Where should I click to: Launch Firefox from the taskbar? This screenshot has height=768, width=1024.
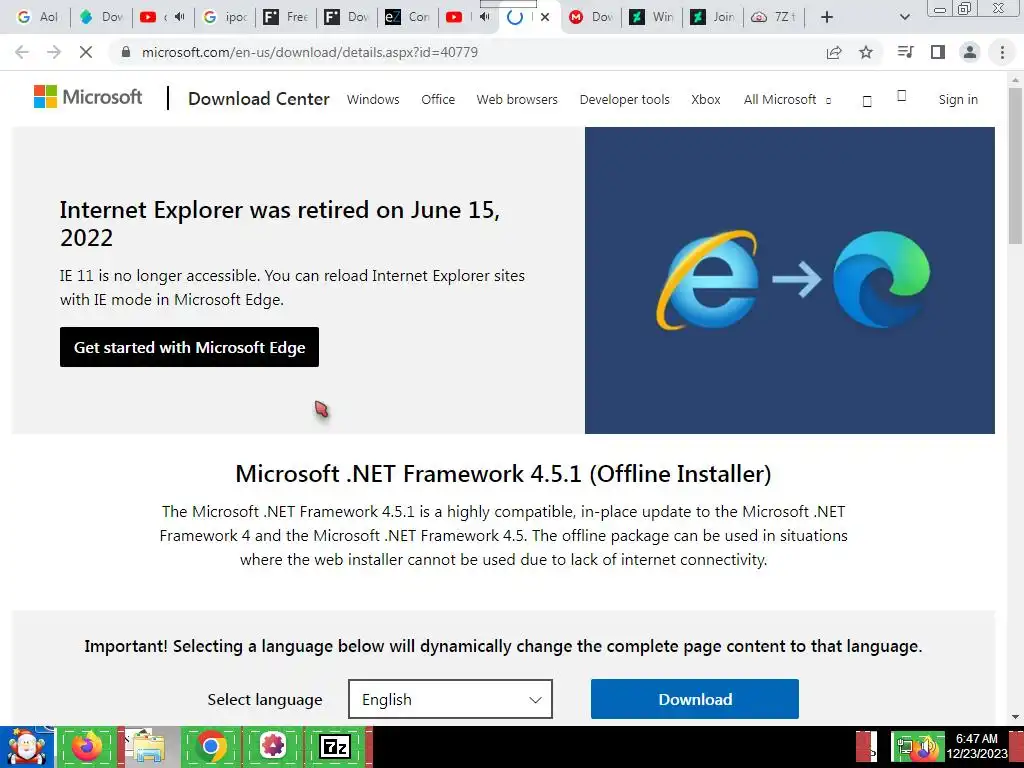(x=87, y=747)
